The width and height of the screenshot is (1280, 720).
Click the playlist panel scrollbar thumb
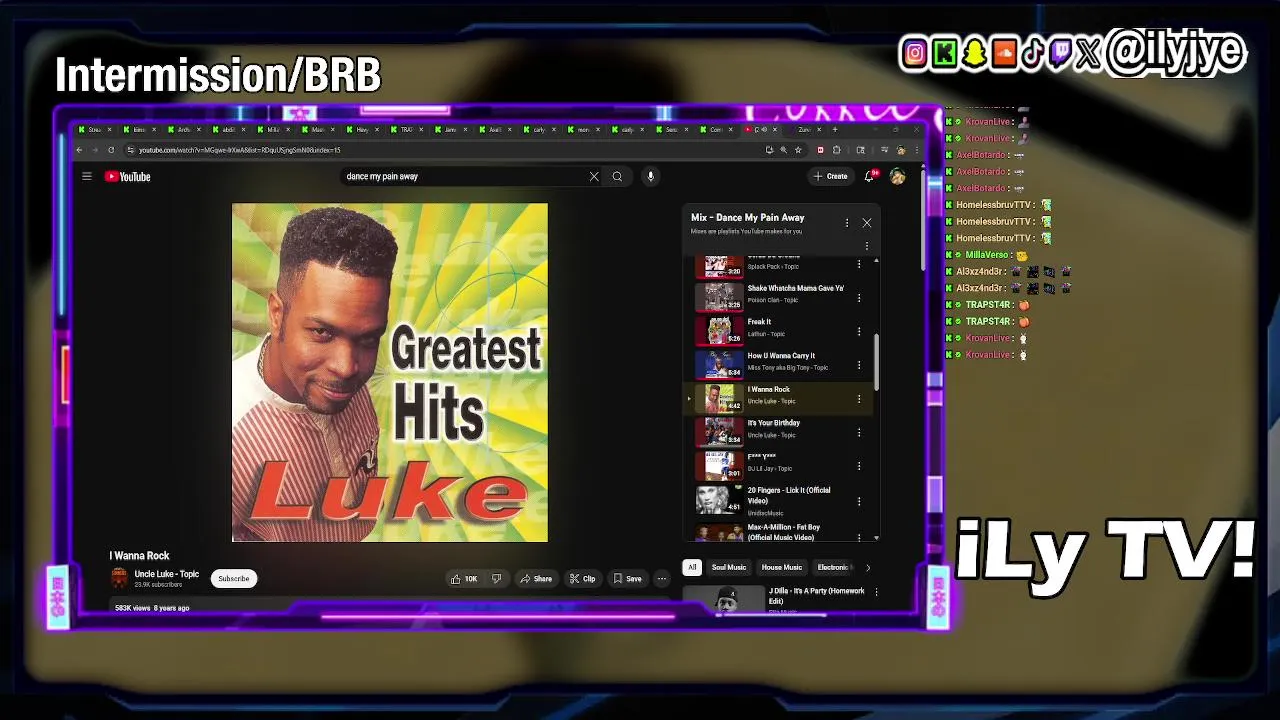[x=877, y=363]
